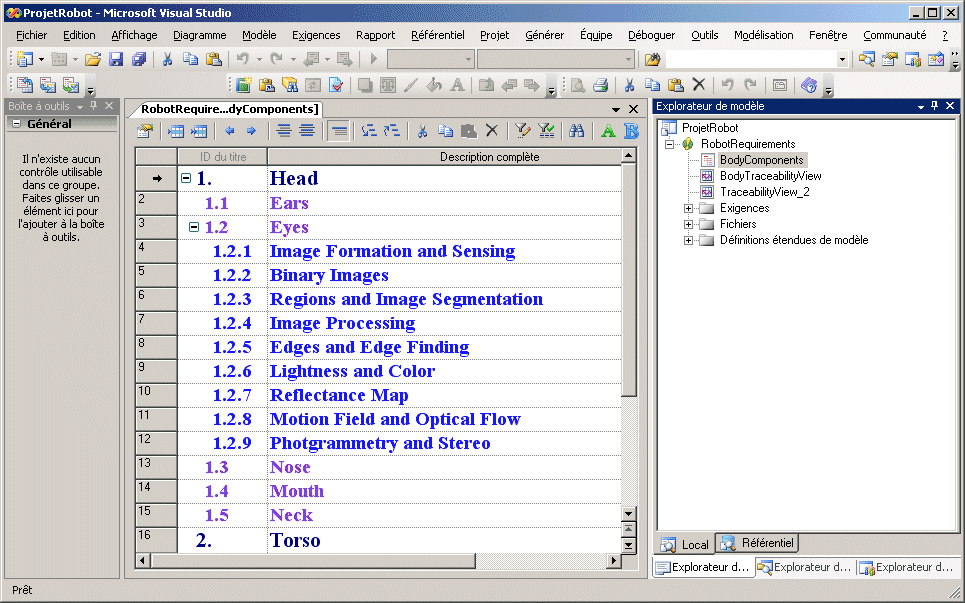This screenshot has width=965, height=603.
Task: Collapse the Head row in the grid
Action: 186,179
